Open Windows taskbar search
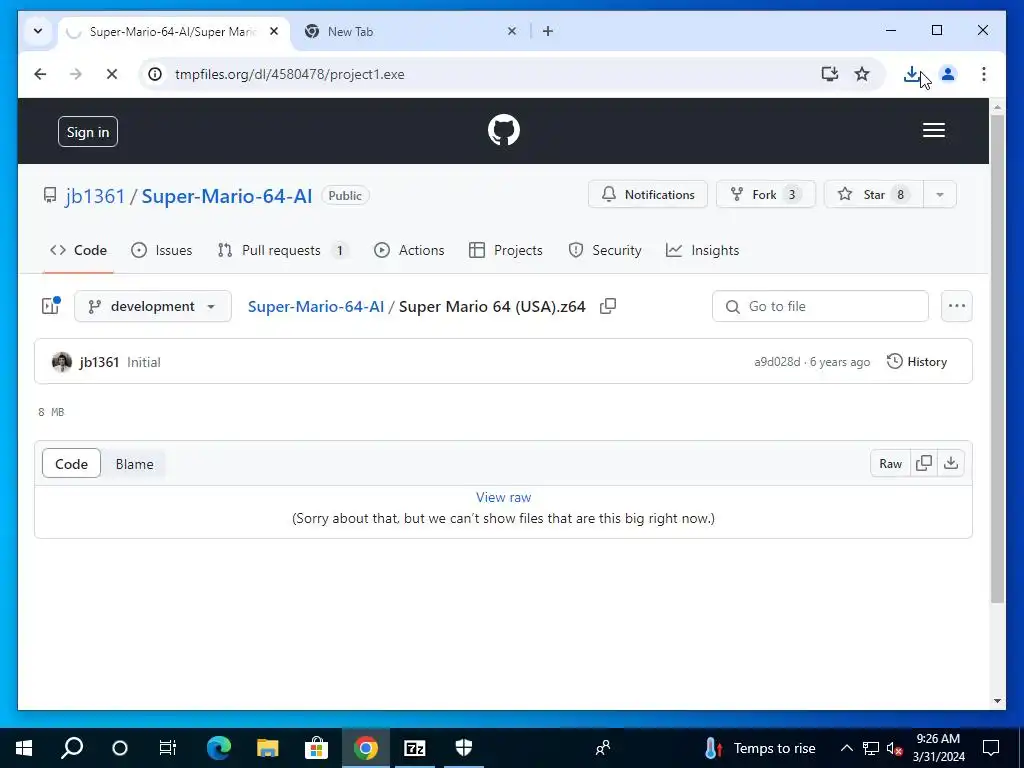 pyautogui.click(x=72, y=748)
